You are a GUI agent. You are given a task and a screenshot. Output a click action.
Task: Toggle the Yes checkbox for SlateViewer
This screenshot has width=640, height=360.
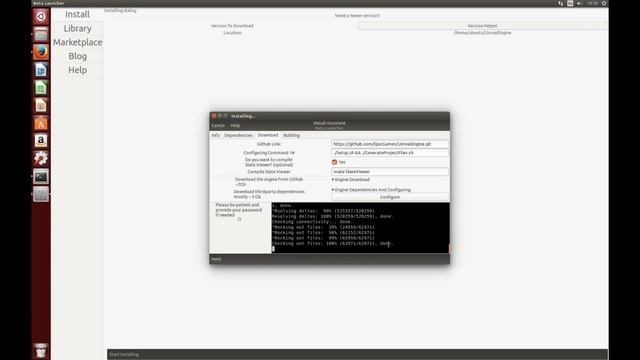pyautogui.click(x=334, y=162)
